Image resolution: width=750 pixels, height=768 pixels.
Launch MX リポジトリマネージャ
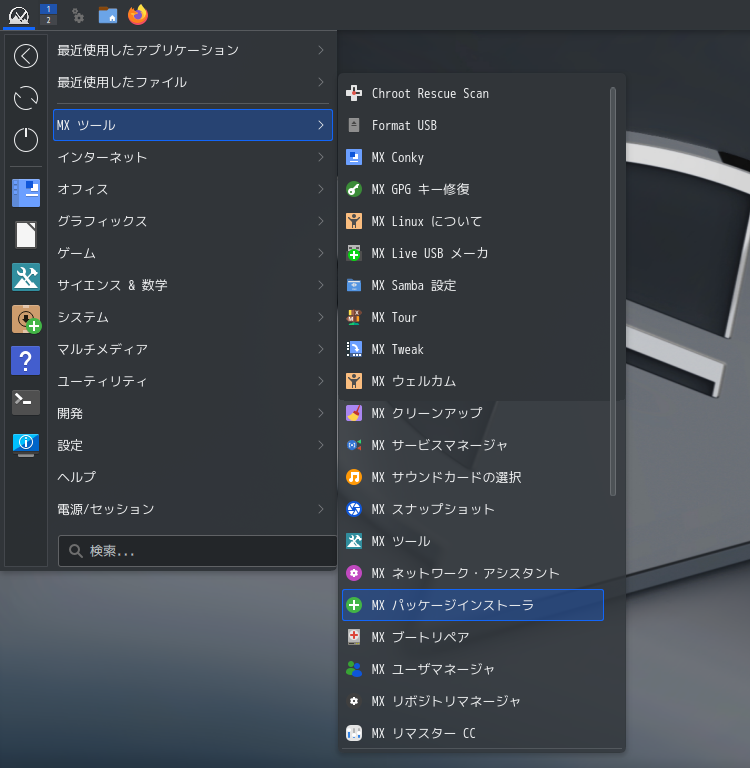(473, 701)
